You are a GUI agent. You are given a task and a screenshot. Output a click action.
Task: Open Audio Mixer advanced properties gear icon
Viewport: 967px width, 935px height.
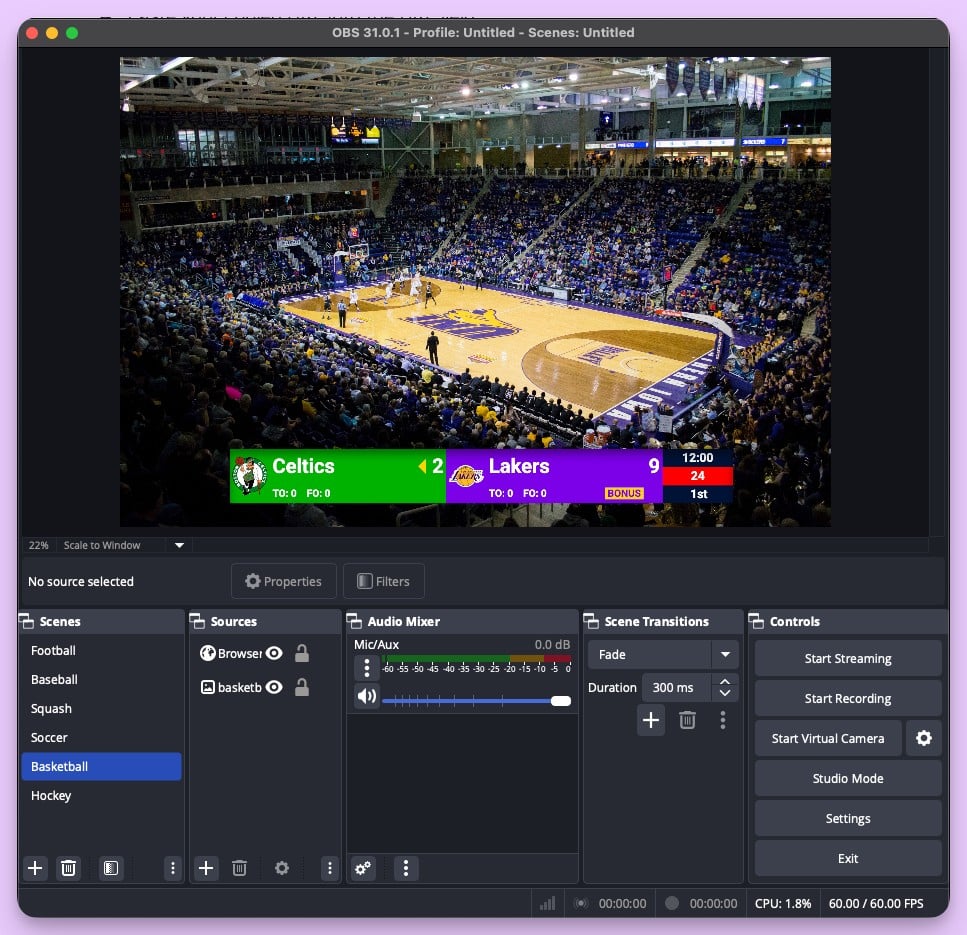362,868
